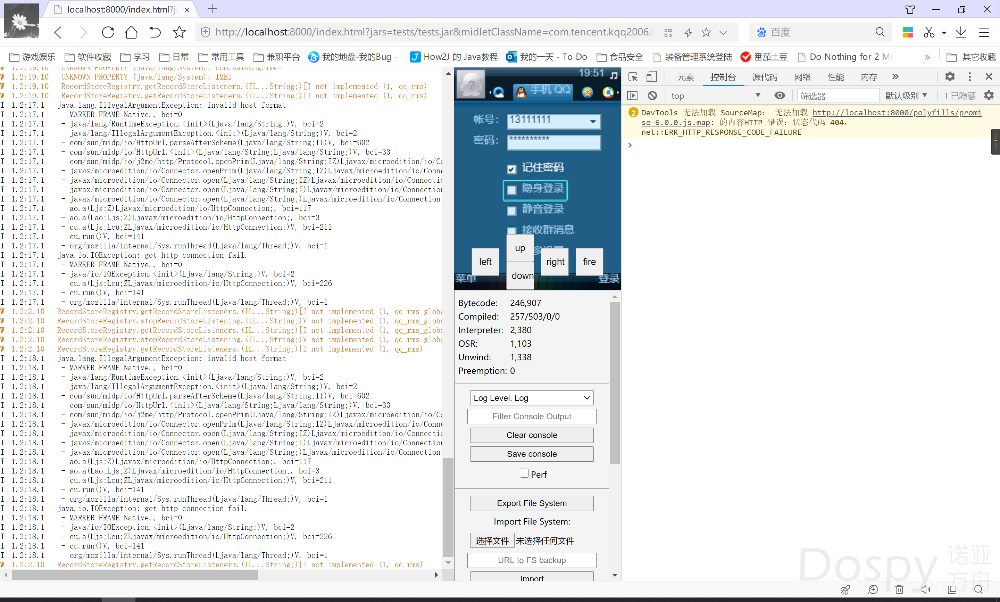Open the Log Level dropdown
The width and height of the screenshot is (1000, 602).
click(532, 398)
